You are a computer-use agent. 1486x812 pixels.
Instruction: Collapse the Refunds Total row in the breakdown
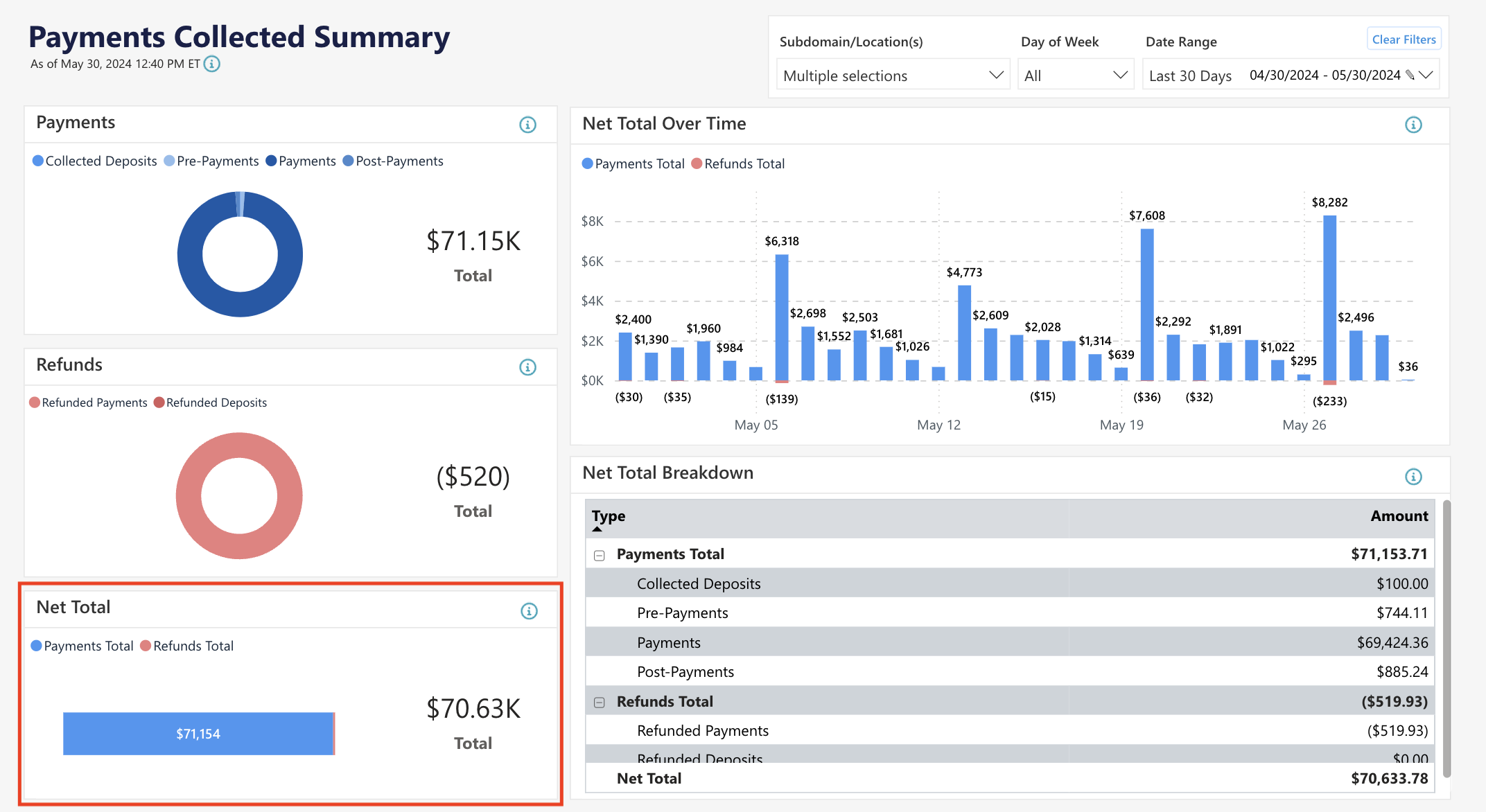599,702
